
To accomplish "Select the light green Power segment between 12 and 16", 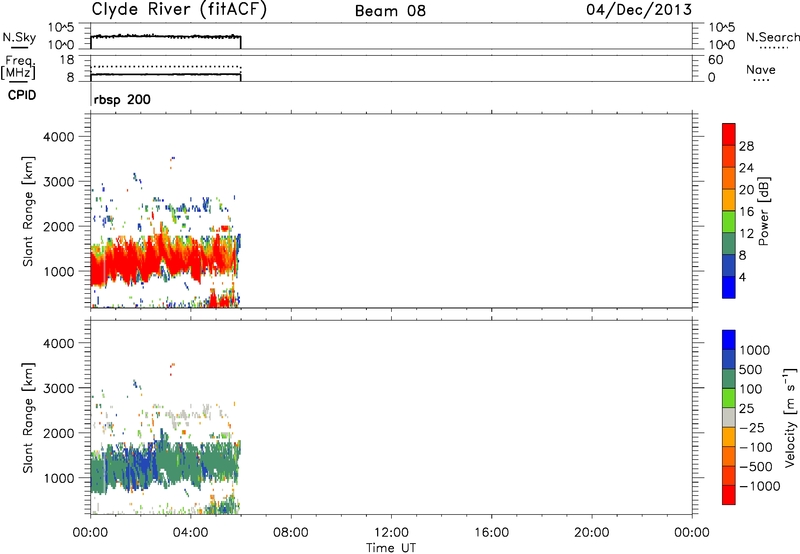I will tap(729, 222).
